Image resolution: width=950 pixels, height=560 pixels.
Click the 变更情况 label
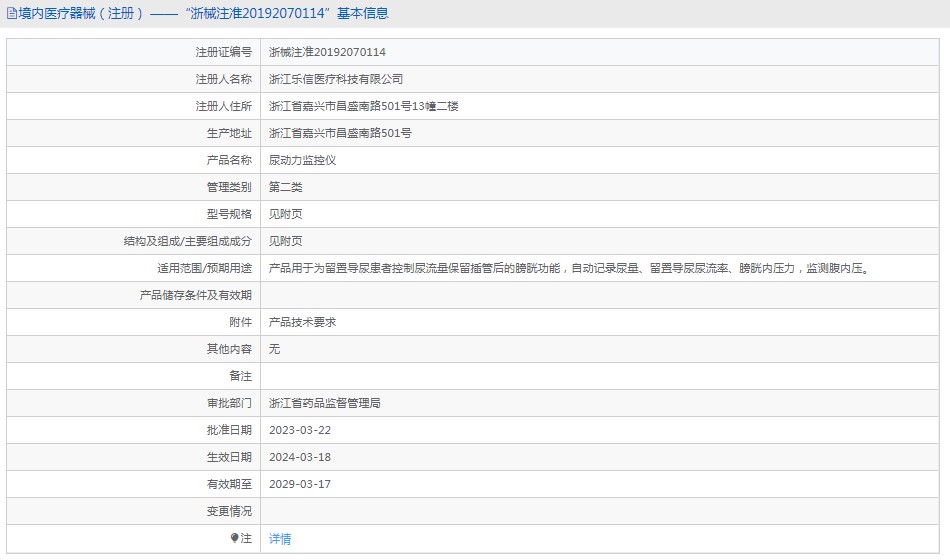point(229,511)
